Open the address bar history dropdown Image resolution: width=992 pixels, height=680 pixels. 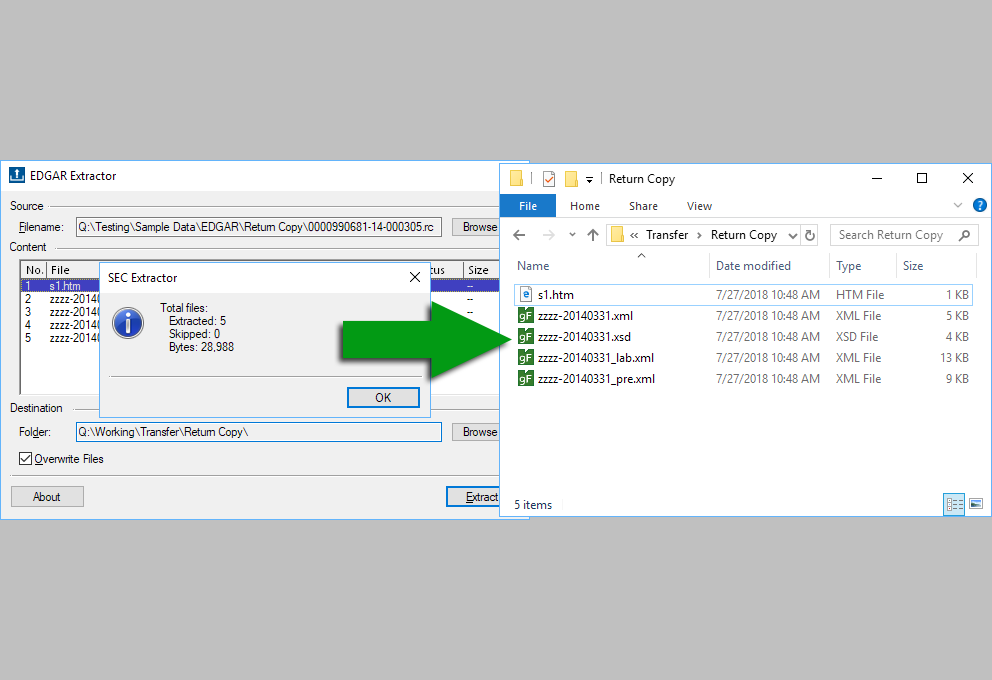793,235
